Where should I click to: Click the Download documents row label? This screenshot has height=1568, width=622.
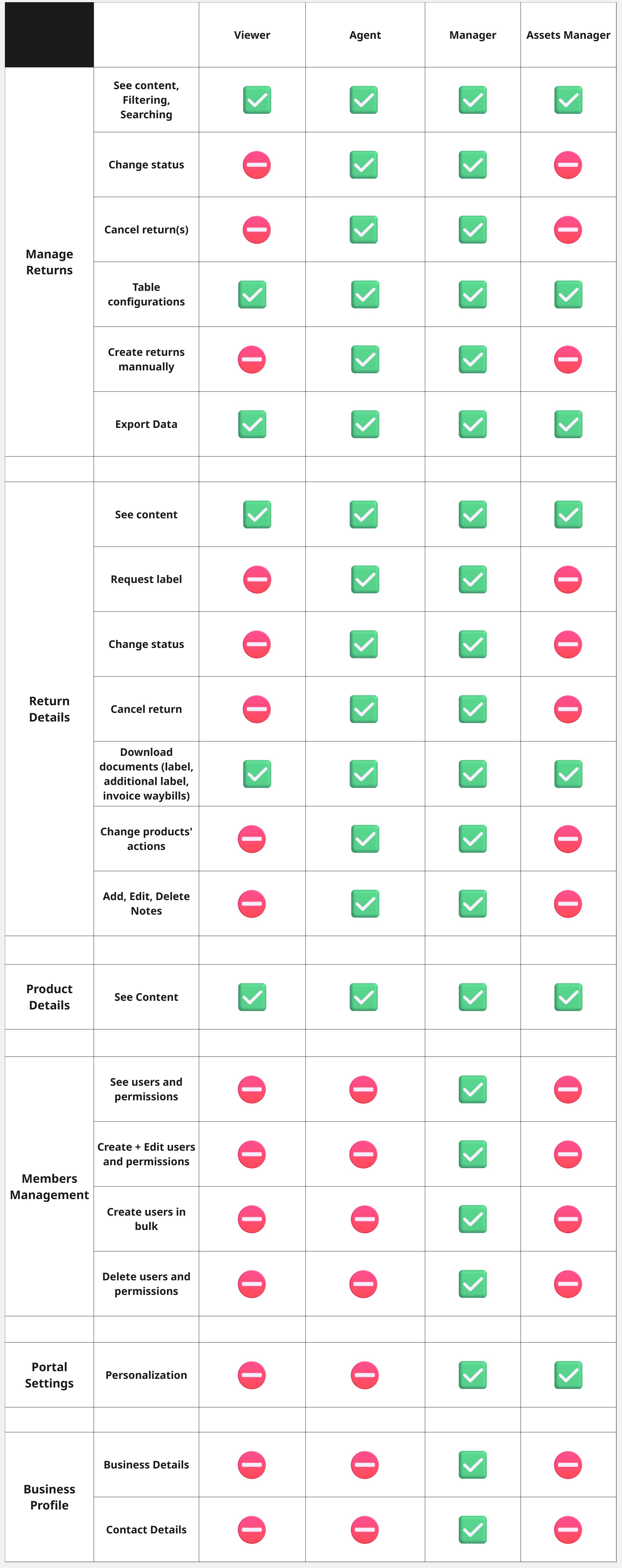146,774
